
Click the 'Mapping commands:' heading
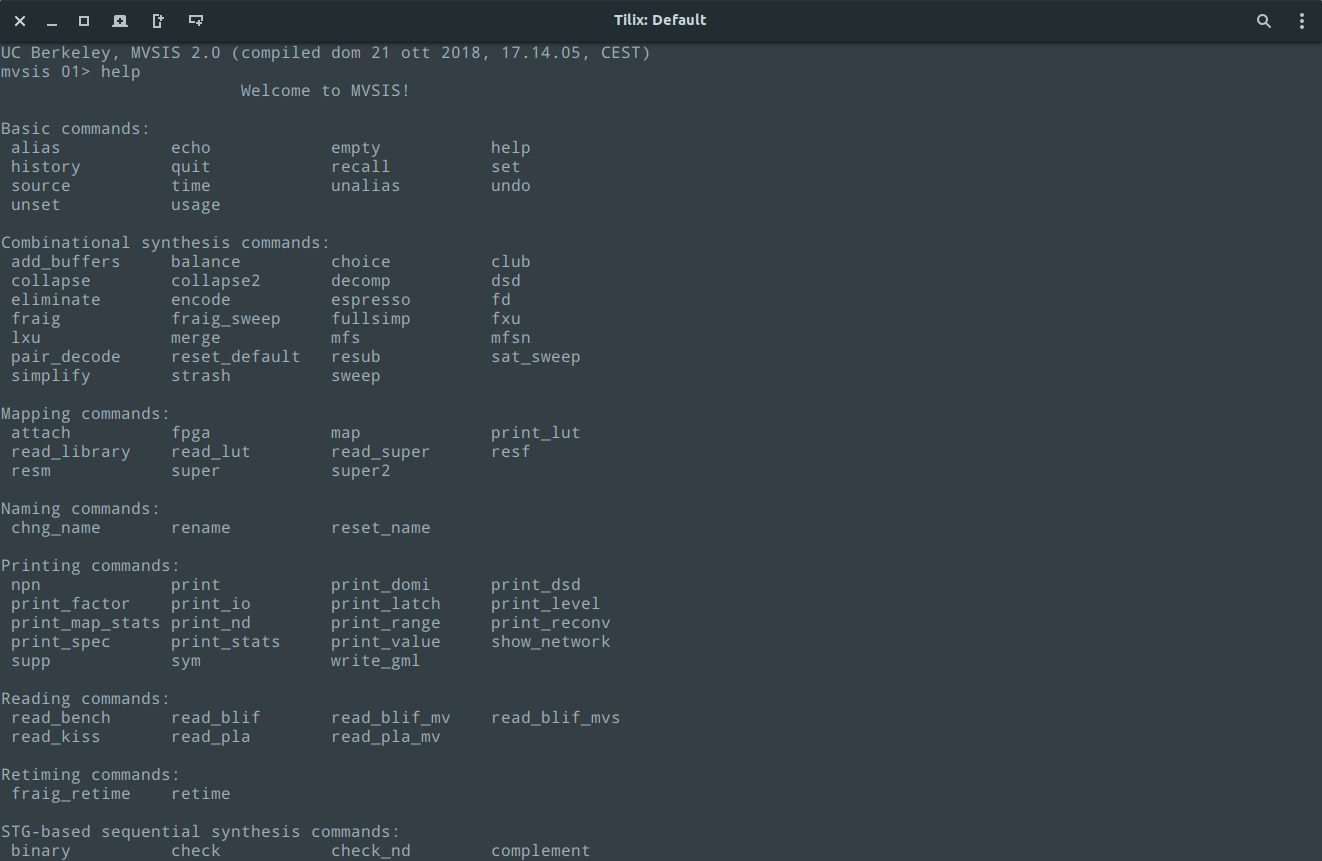(86, 414)
